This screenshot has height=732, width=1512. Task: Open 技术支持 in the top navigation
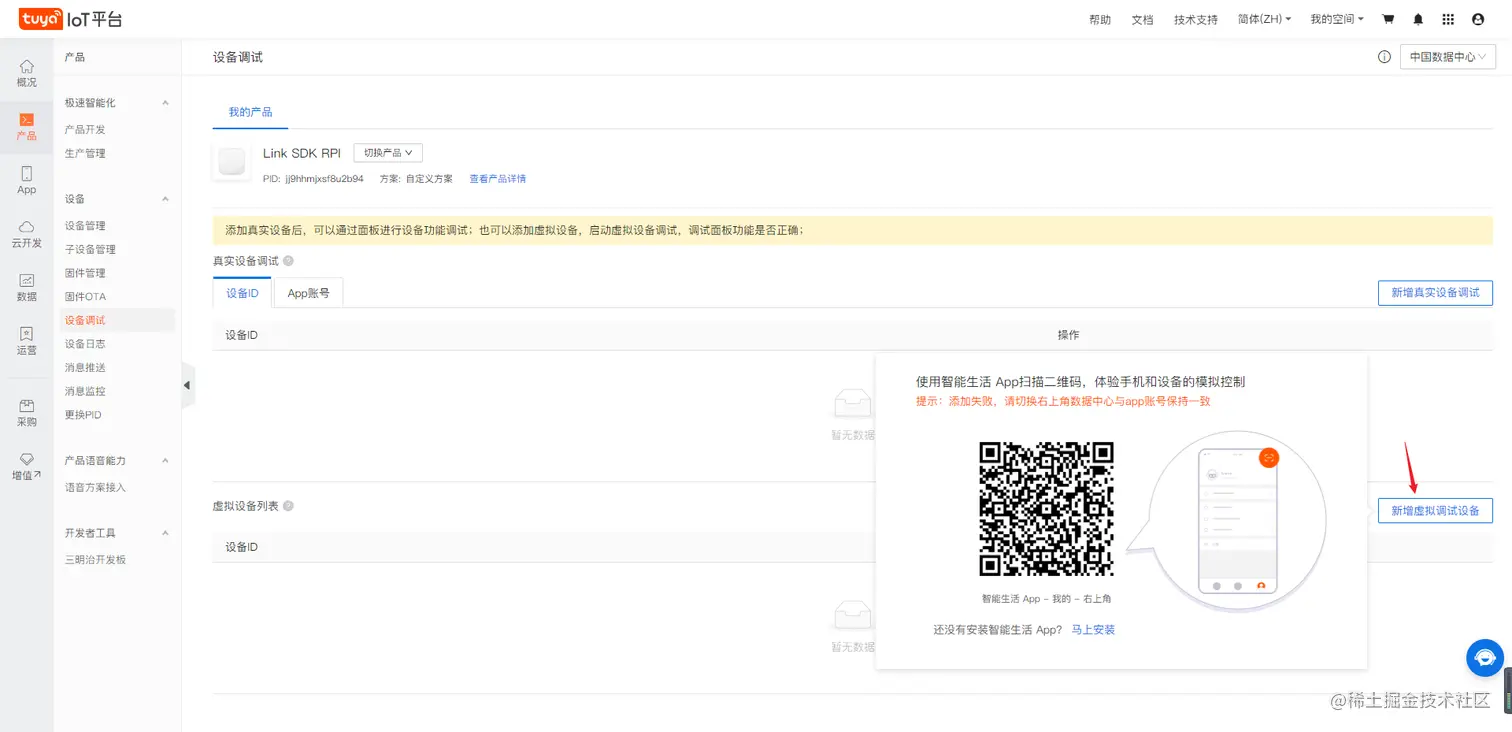click(x=1196, y=20)
